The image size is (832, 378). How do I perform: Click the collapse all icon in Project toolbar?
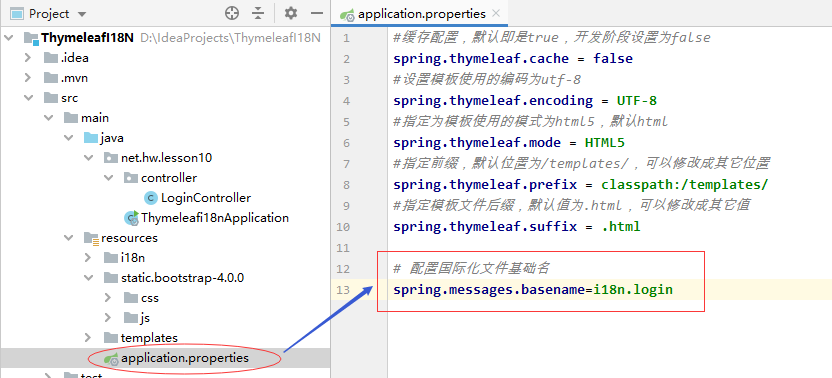point(258,13)
